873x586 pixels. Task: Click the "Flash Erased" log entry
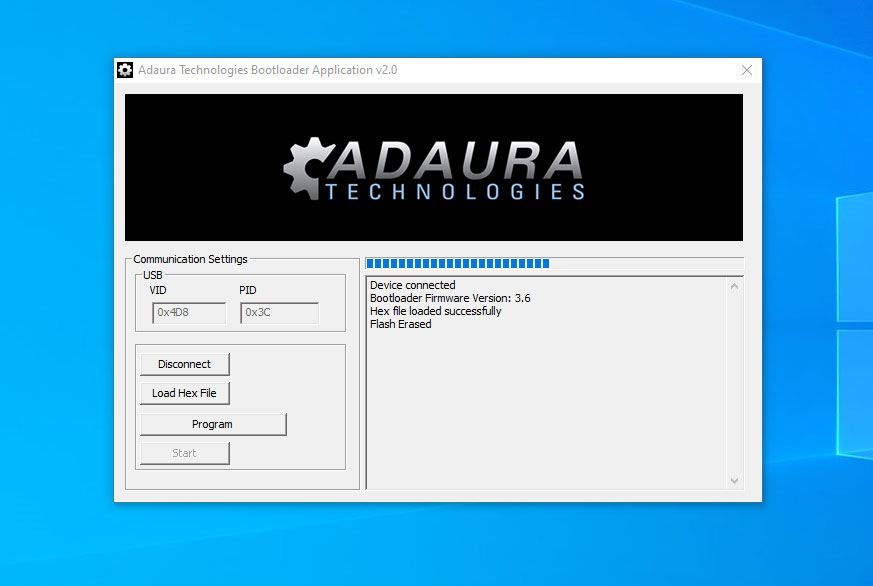point(401,324)
